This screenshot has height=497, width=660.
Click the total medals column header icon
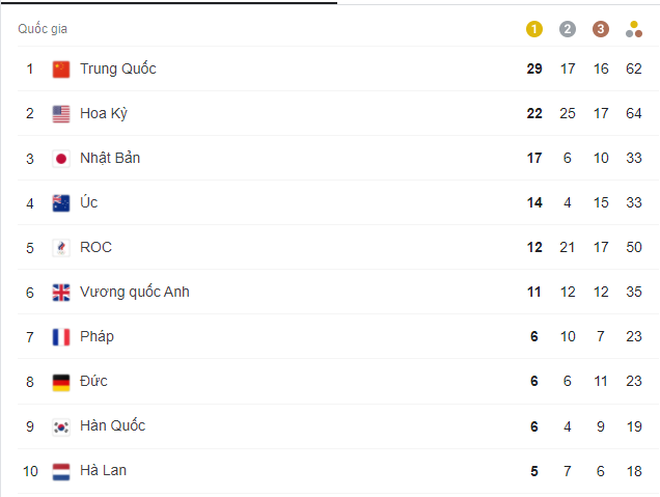point(633,29)
